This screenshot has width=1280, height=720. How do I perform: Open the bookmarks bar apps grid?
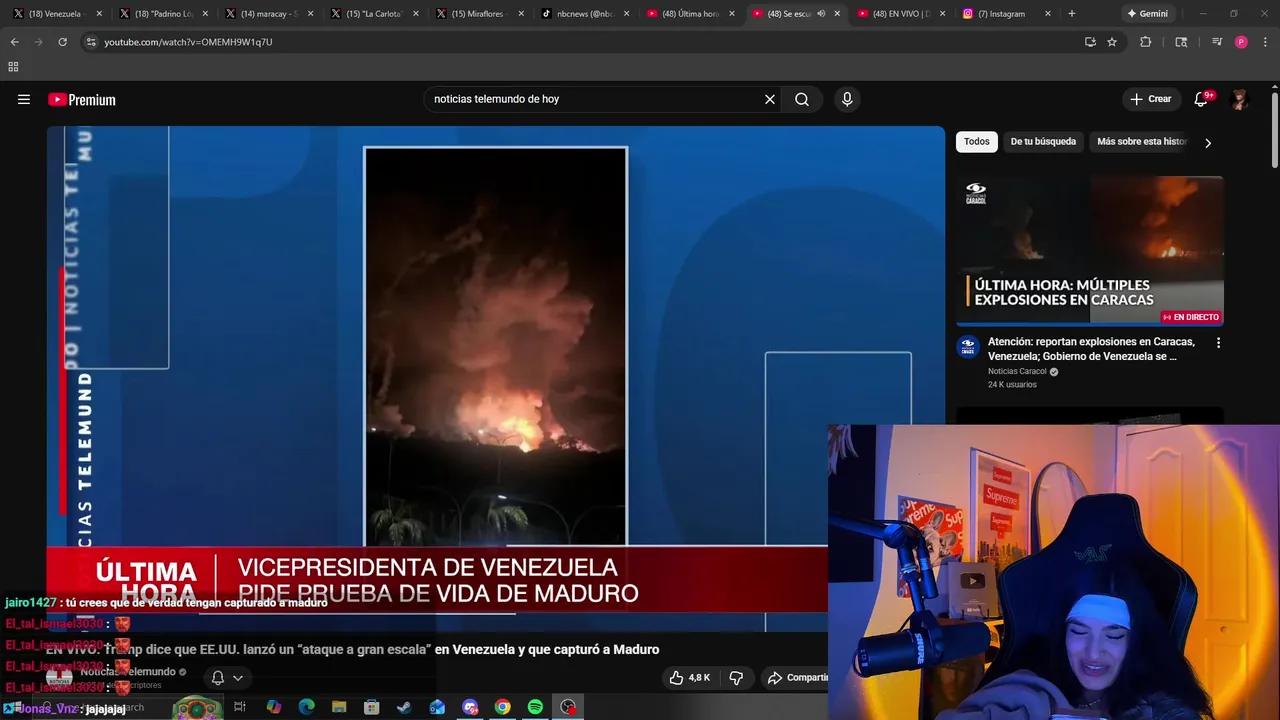click(x=13, y=67)
